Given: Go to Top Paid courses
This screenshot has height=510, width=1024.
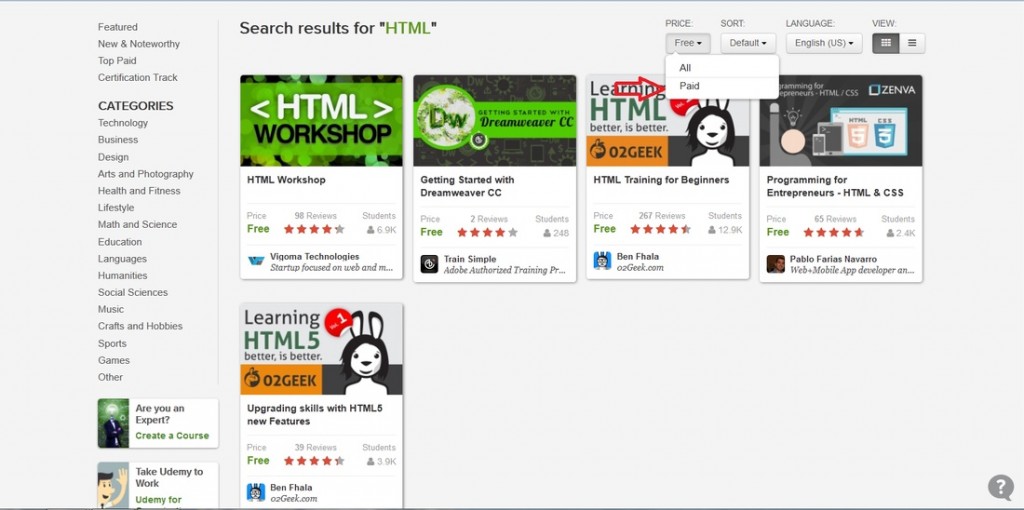Looking at the screenshot, I should (x=117, y=61).
